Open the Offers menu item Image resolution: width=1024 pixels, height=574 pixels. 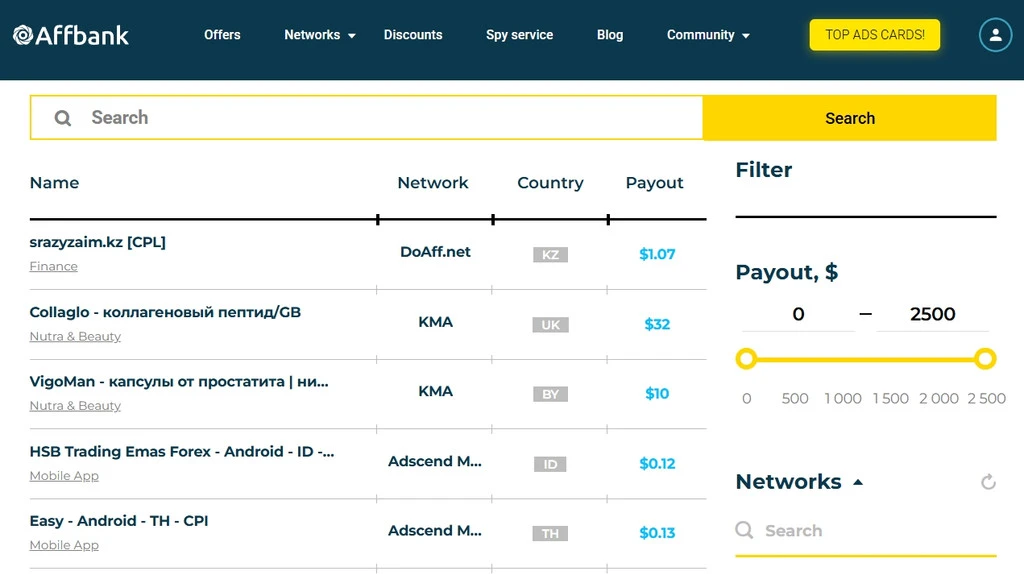pyautogui.click(x=222, y=35)
